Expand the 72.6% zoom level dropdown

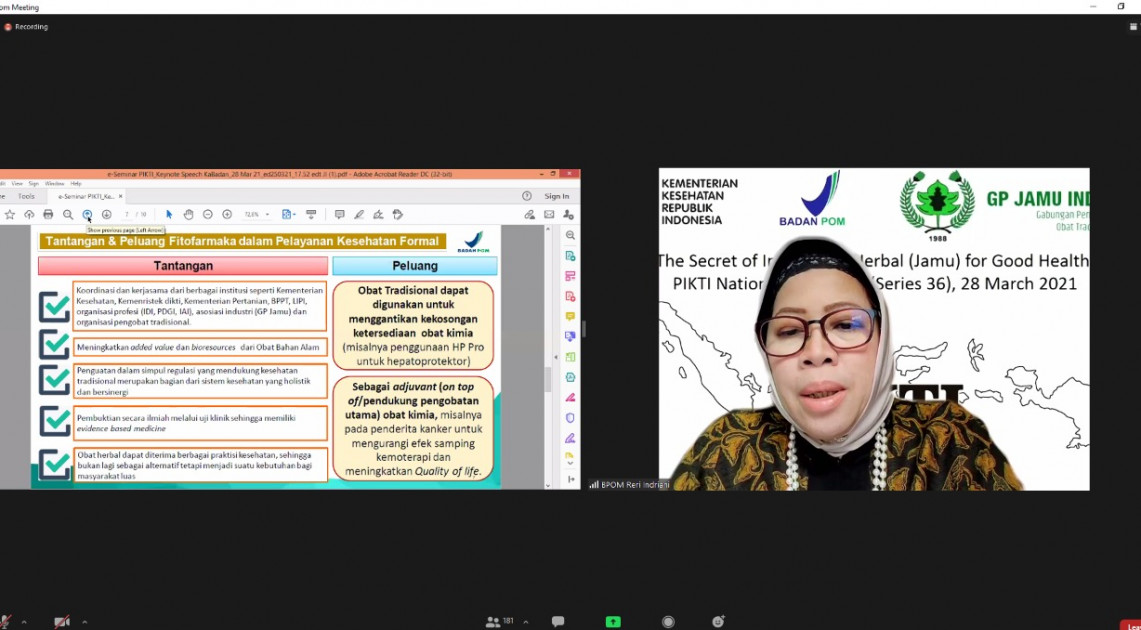(x=267, y=215)
